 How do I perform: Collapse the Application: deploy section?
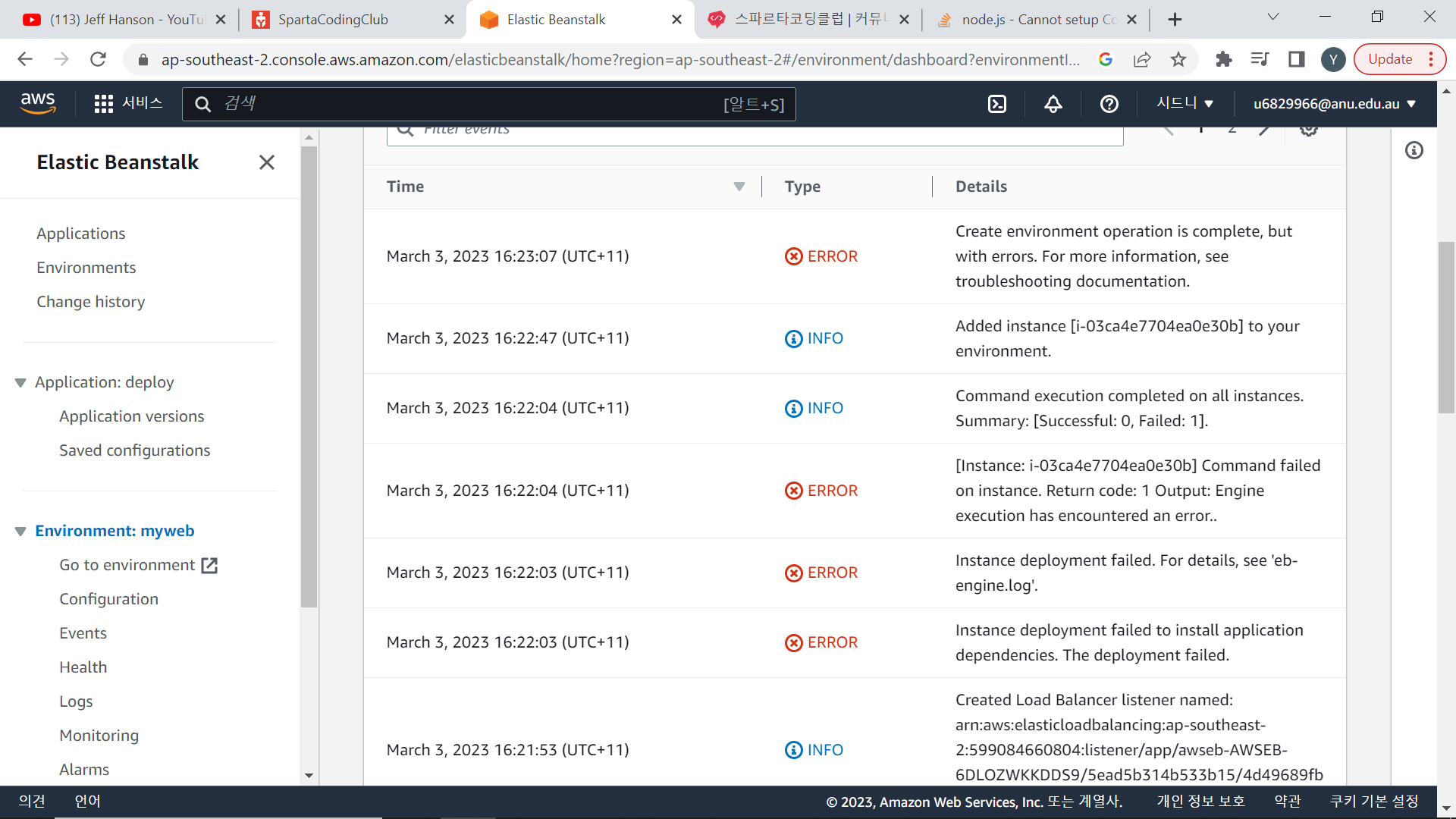[x=20, y=383]
